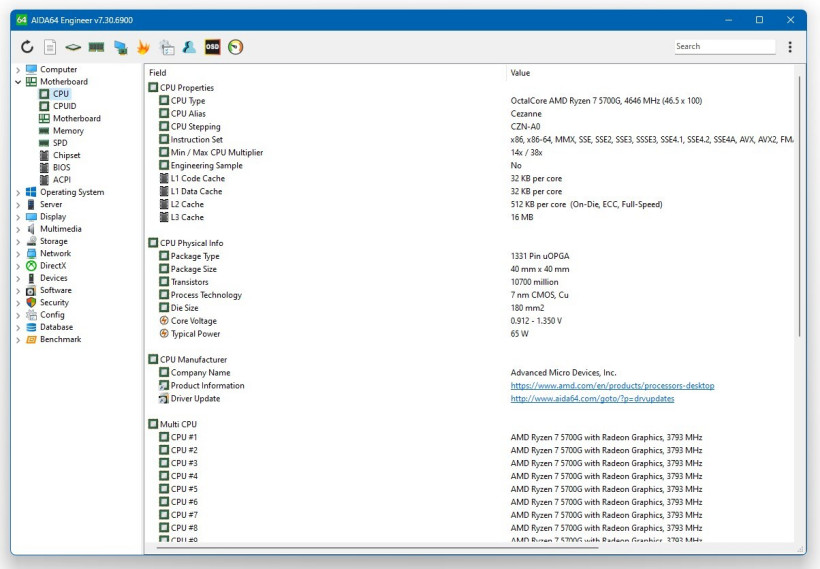This screenshot has height=569, width=820.
Task: Click the memory module toolbar icon
Action: point(96,47)
